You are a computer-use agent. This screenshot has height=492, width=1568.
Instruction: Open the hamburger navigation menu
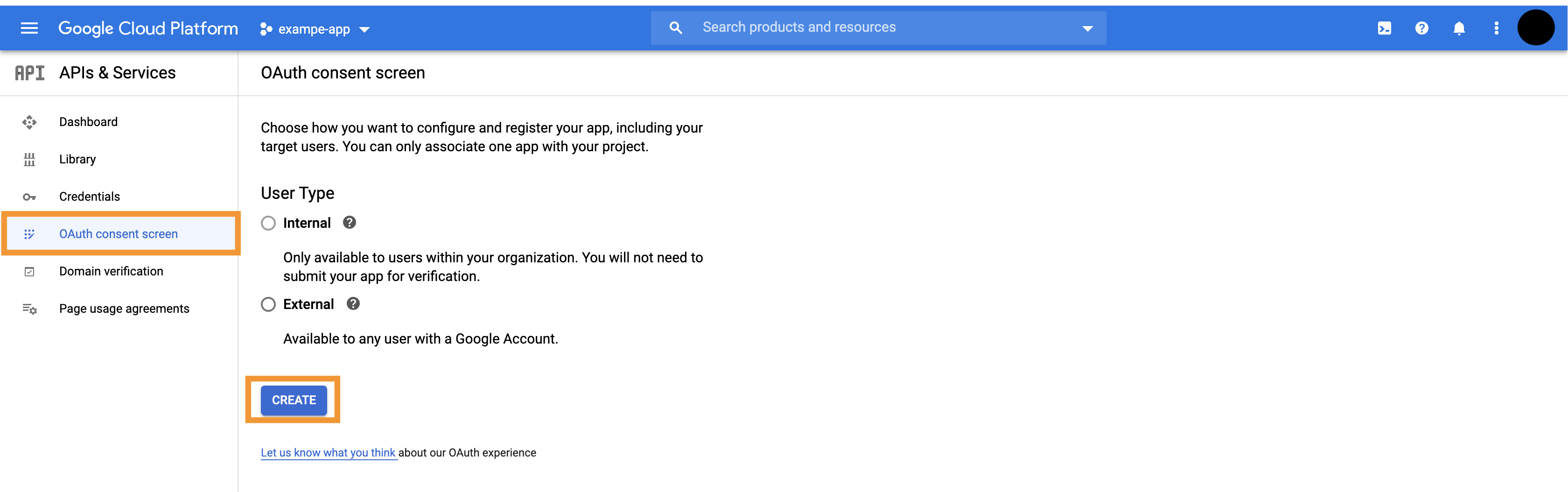click(x=29, y=28)
